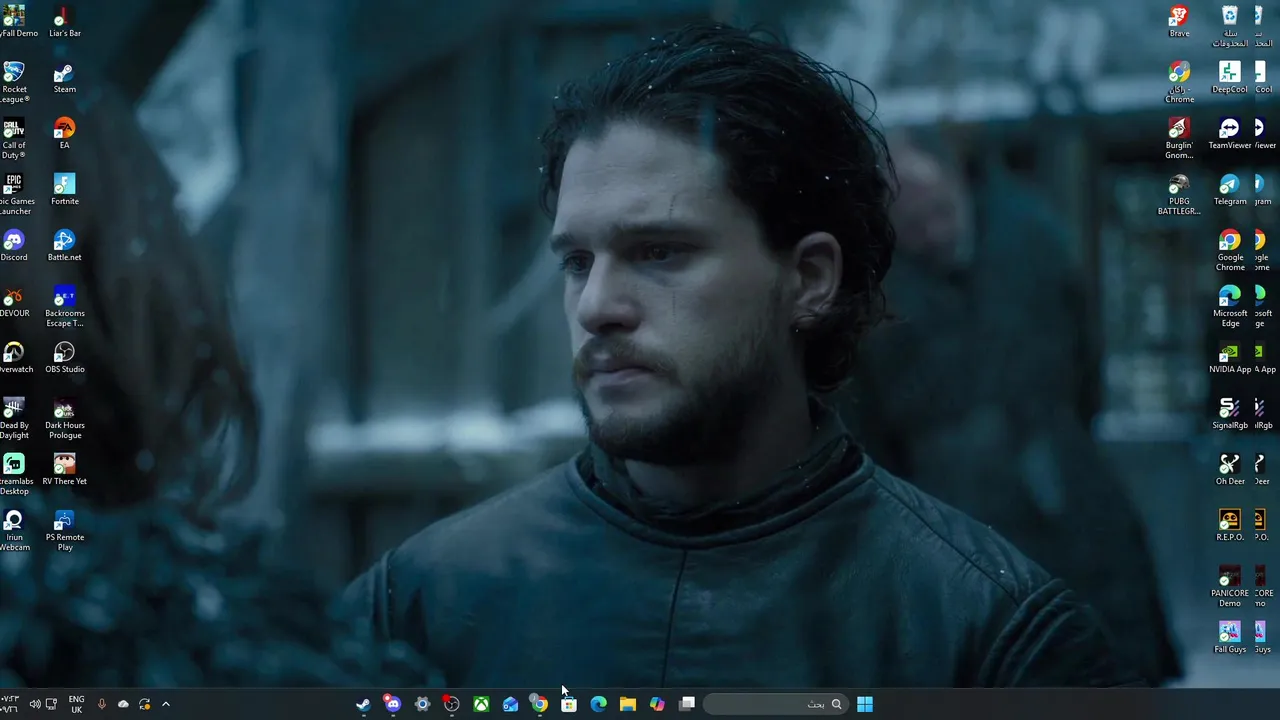Switch the ENG UK input language

point(76,704)
